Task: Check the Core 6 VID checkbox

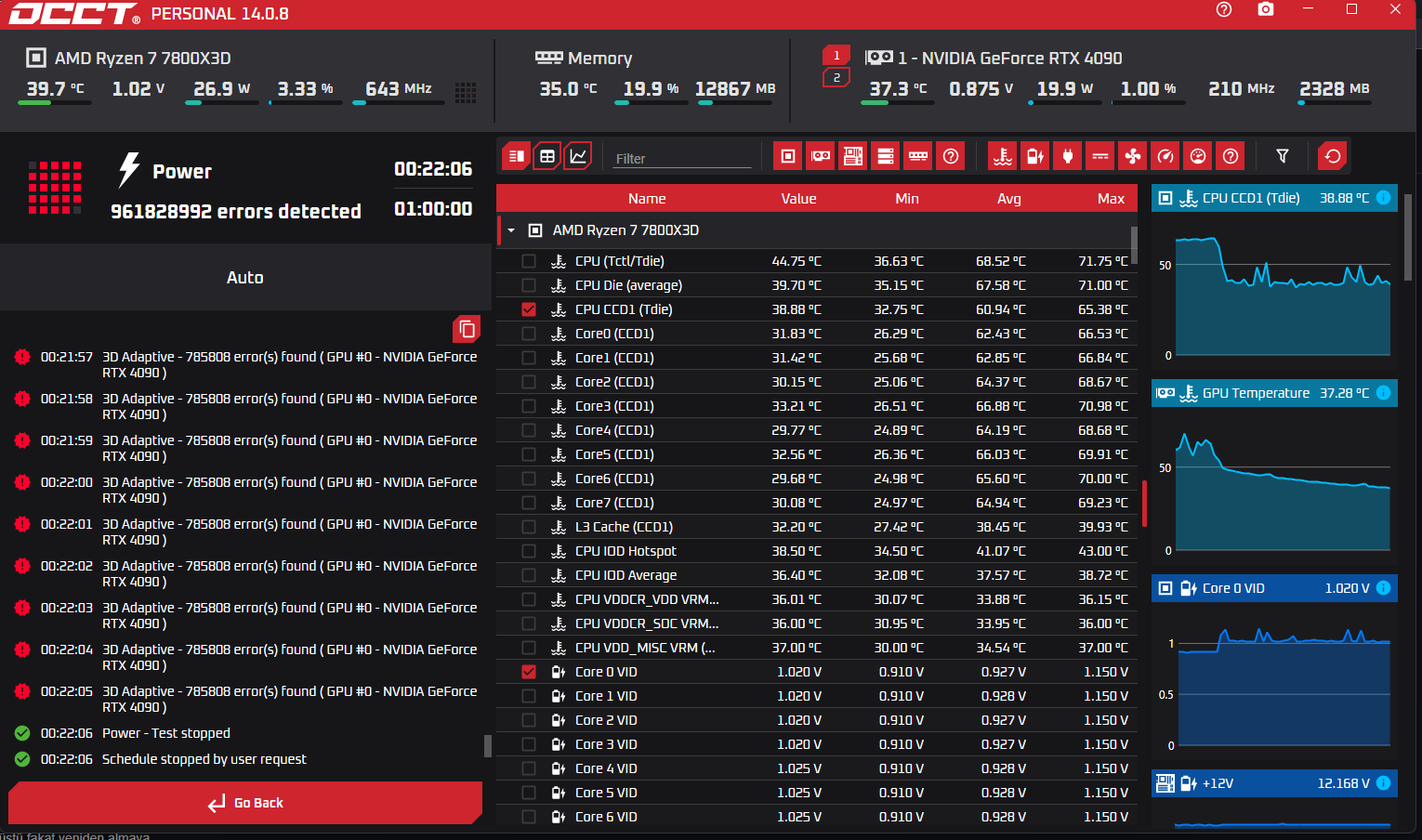Action: point(529,817)
